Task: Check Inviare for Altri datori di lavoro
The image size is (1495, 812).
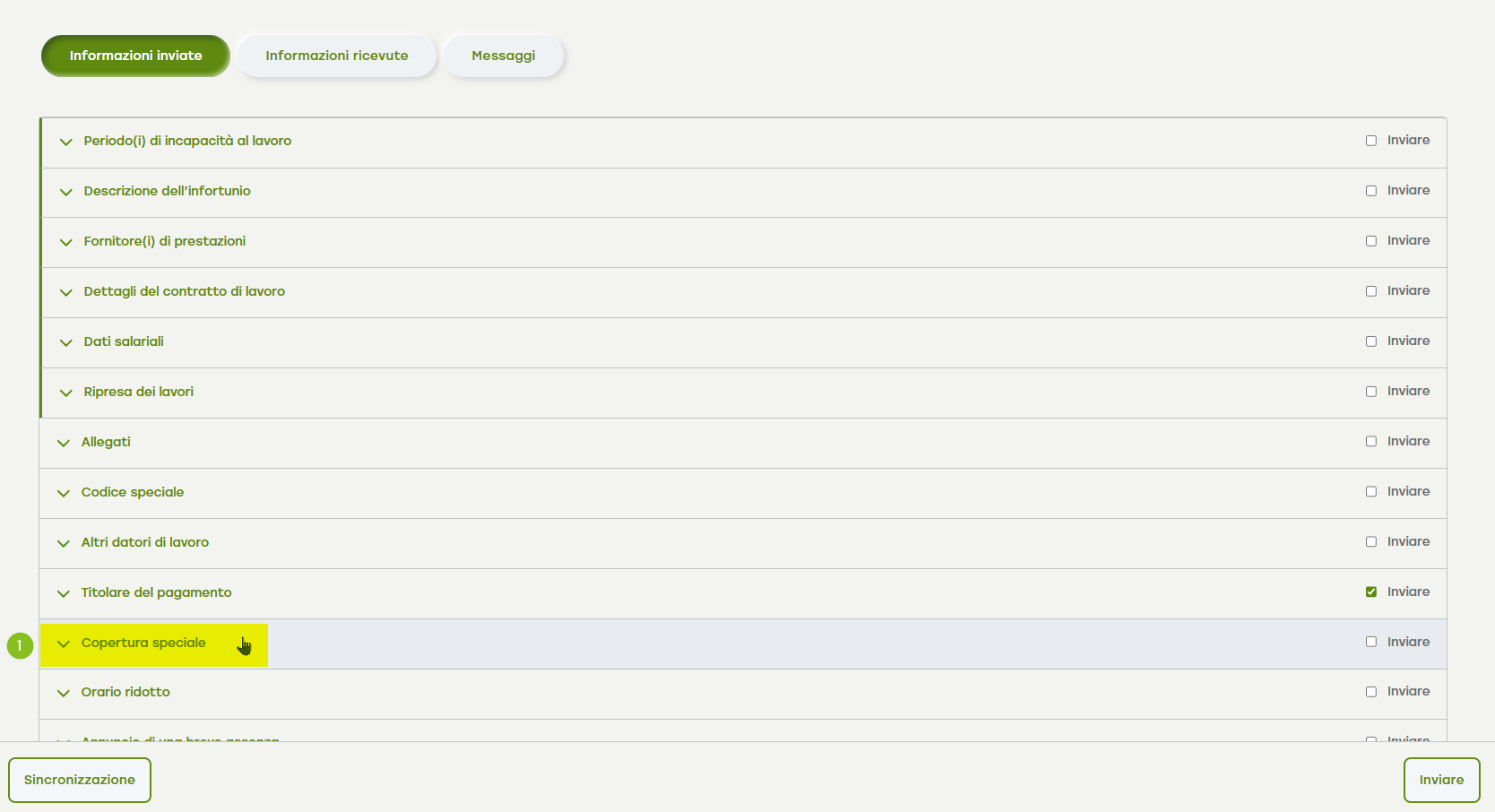Action: click(1371, 542)
